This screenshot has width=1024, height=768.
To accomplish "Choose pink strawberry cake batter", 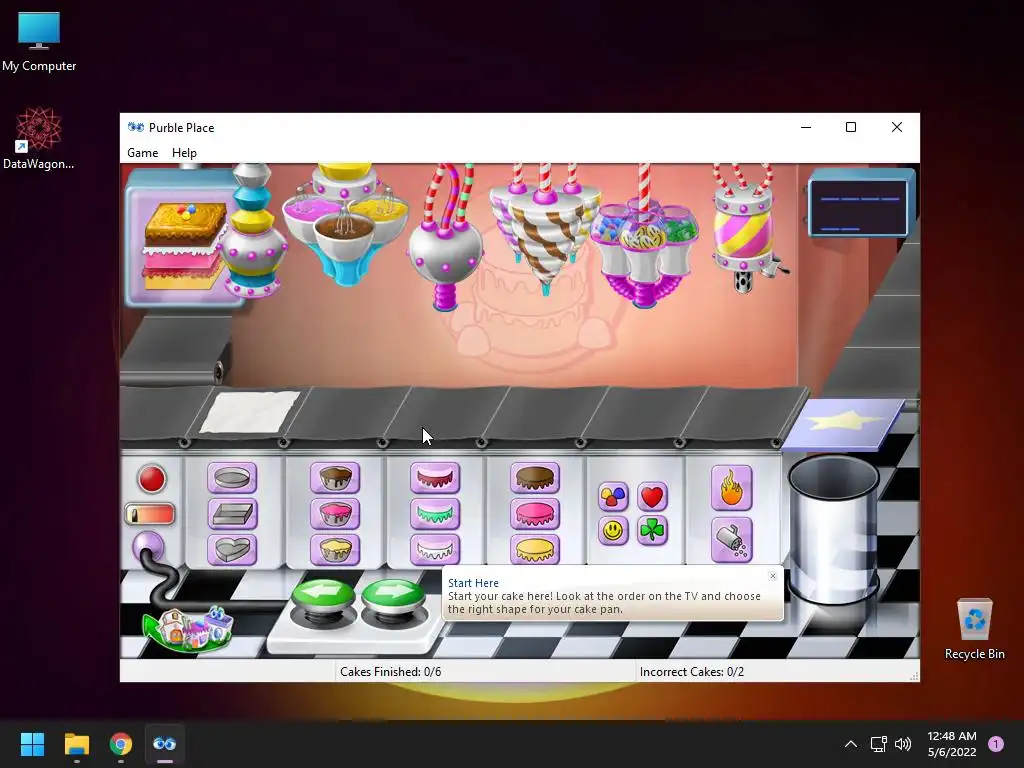I will pos(335,514).
